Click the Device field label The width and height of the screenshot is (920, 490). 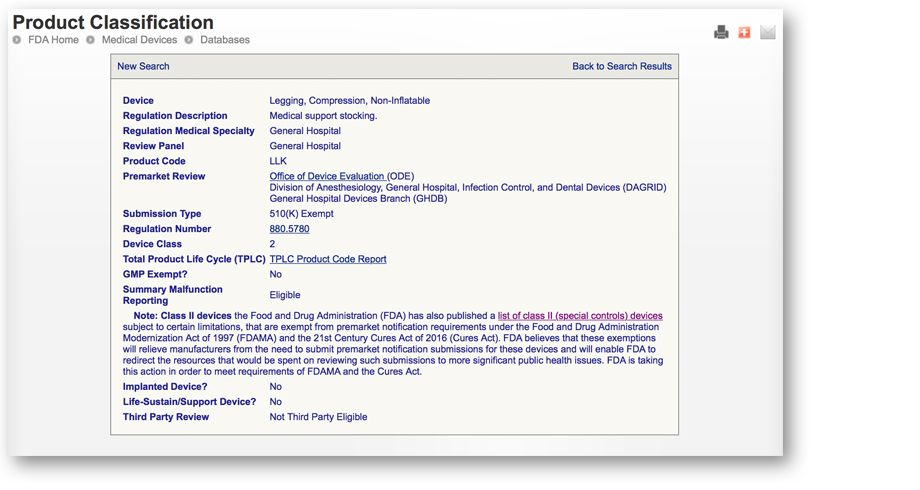pos(138,100)
